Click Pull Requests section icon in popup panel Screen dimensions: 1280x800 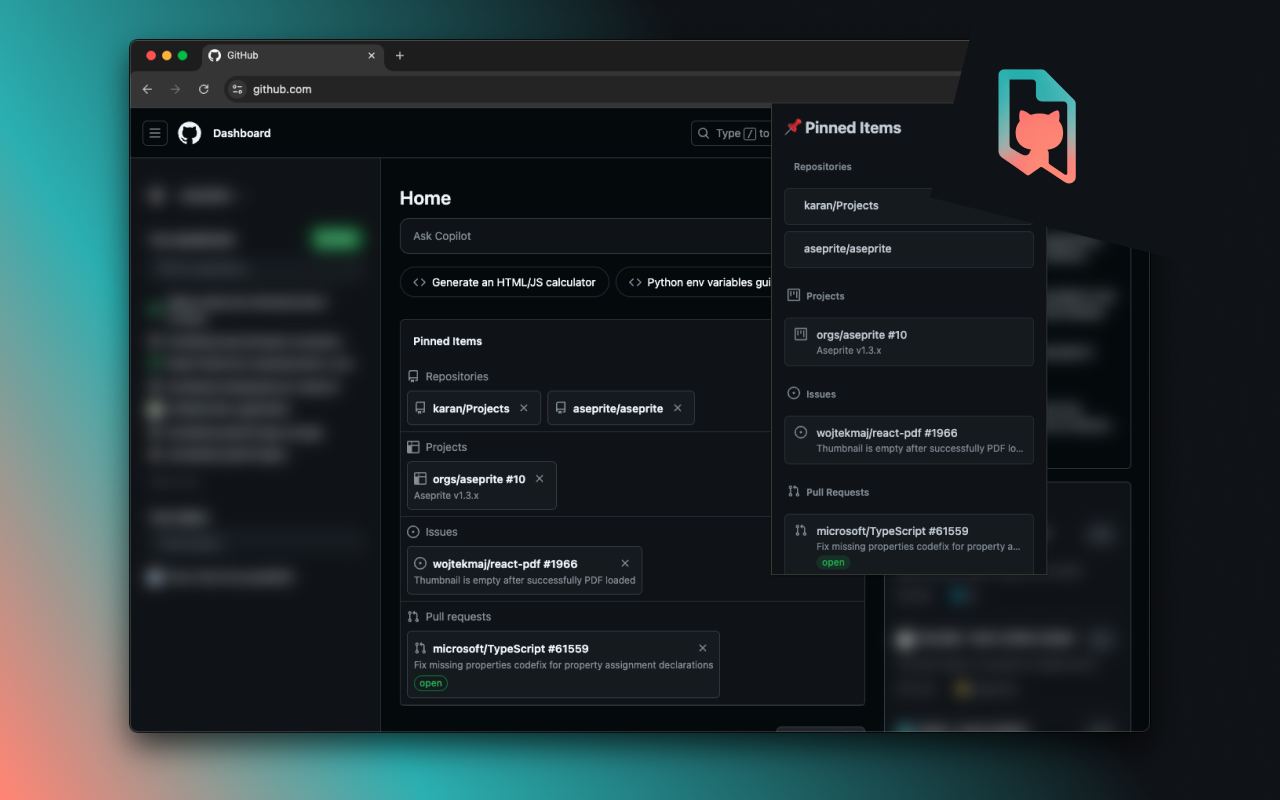[794, 491]
